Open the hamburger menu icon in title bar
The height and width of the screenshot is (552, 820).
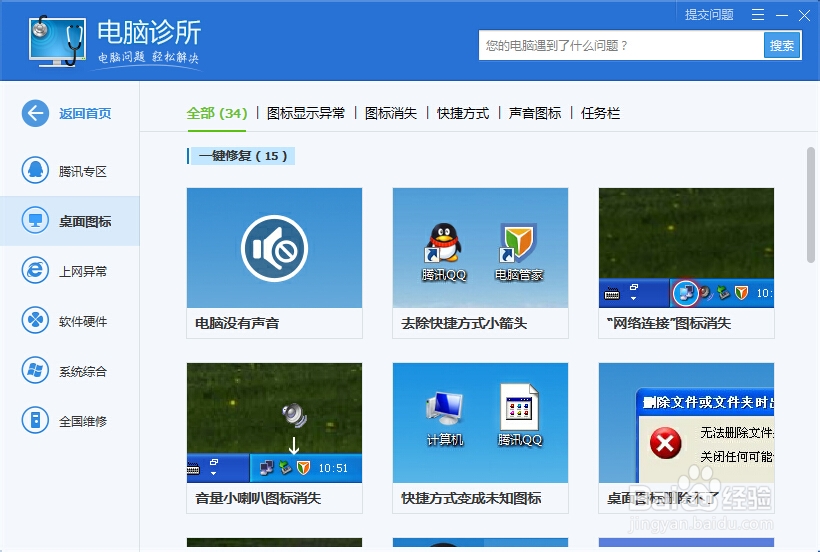[x=758, y=15]
